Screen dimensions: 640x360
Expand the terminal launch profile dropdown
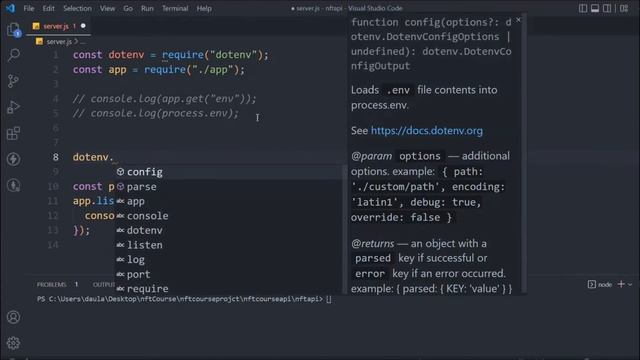click(x=630, y=284)
